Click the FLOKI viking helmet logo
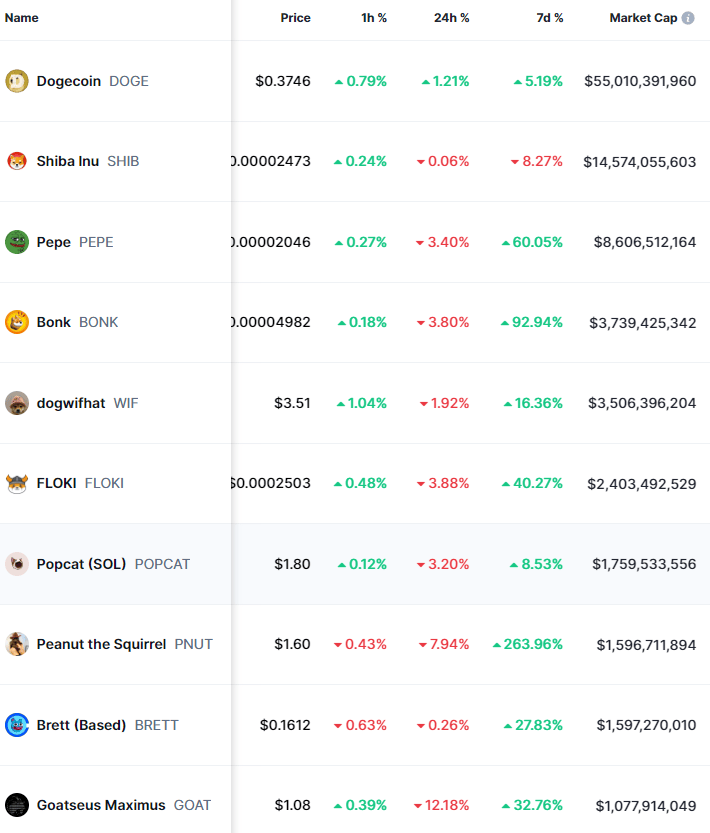710x833 pixels. point(17,483)
